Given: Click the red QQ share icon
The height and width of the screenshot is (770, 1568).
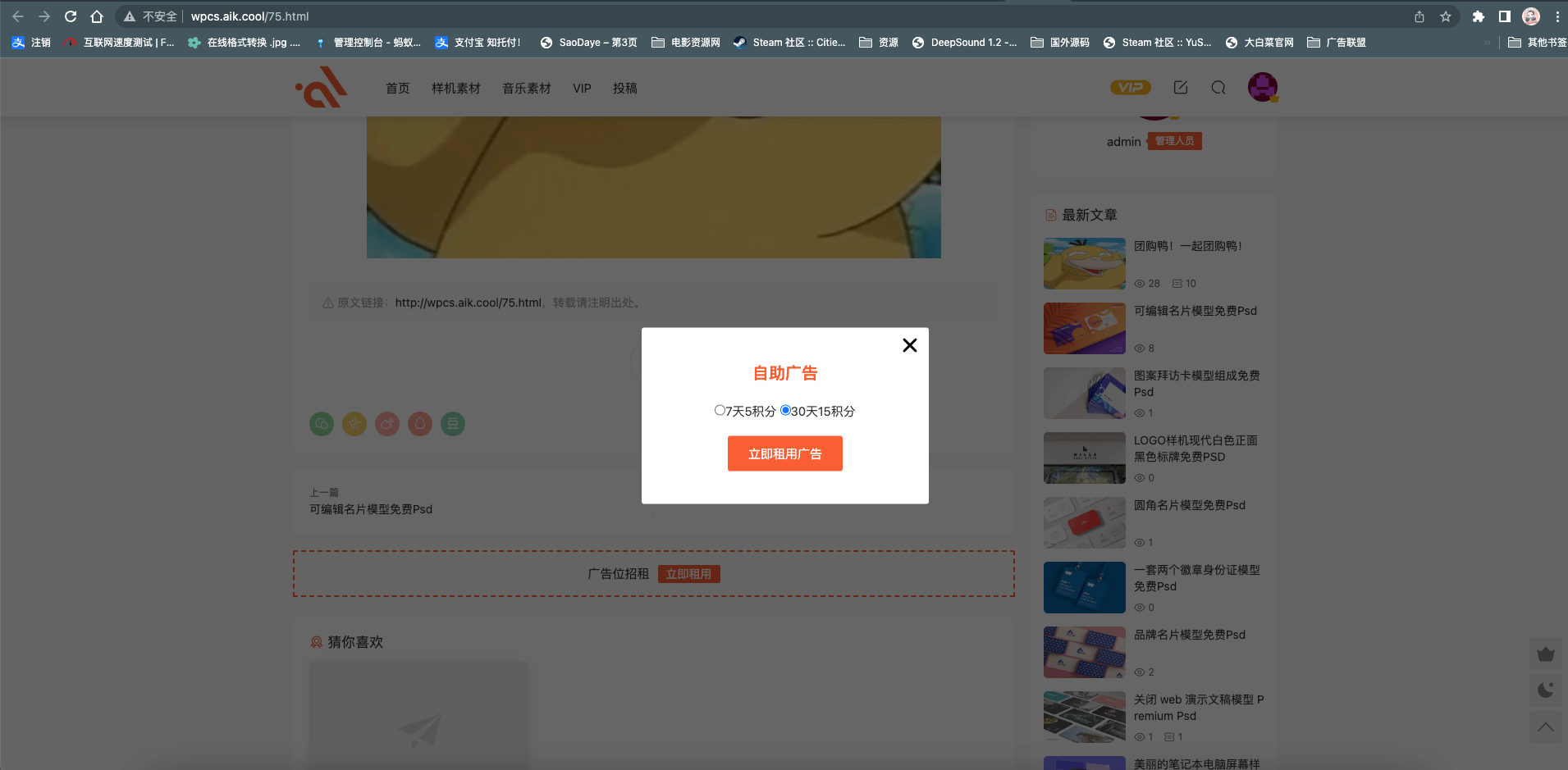Looking at the screenshot, I should pos(420,424).
